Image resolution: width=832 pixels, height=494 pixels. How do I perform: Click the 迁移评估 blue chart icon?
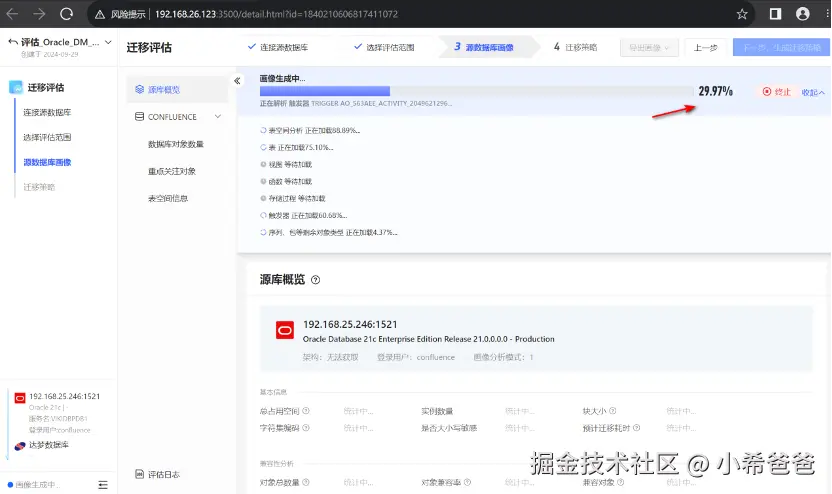tap(16, 87)
